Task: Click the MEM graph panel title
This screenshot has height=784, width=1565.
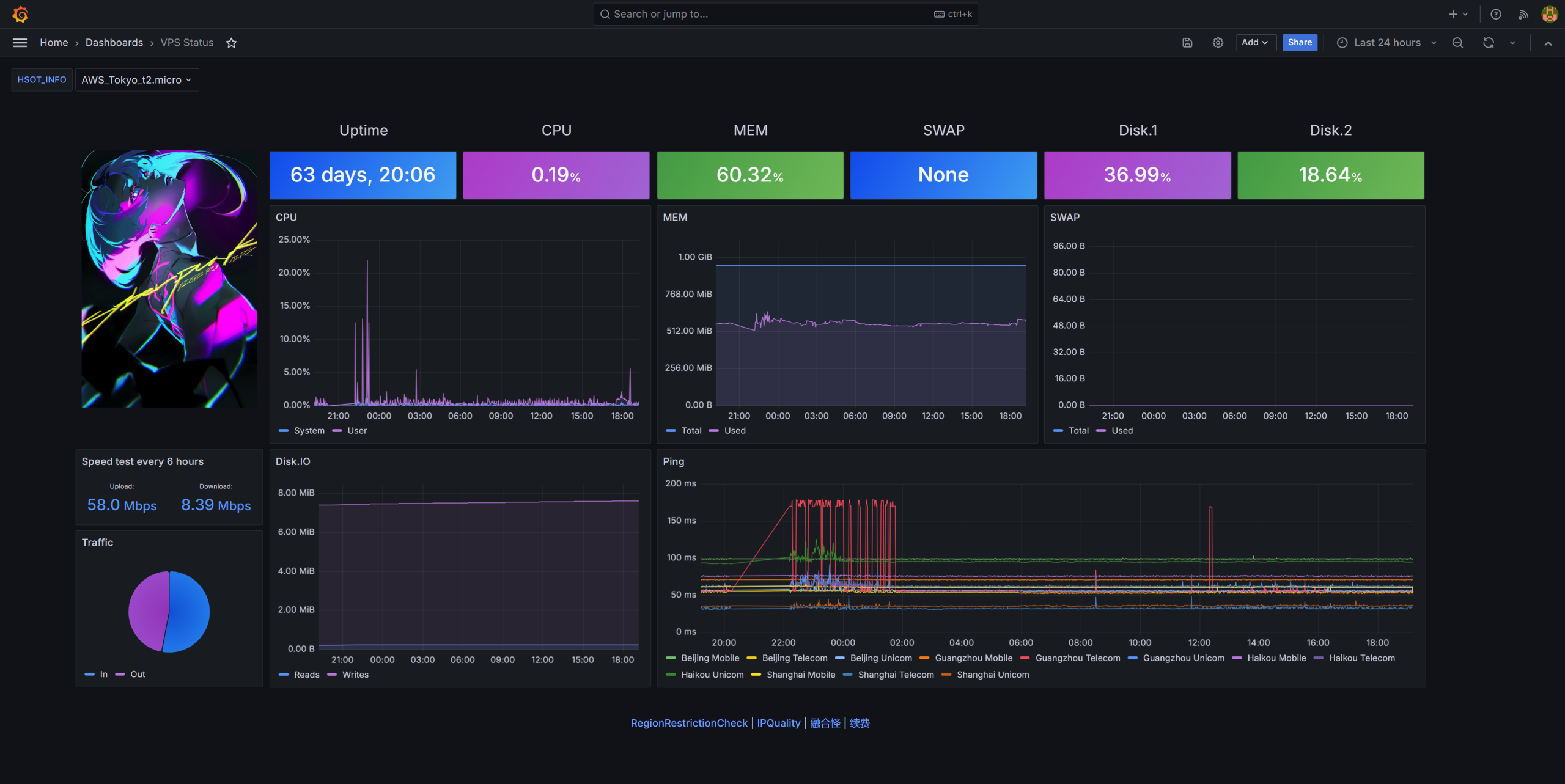Action: click(675, 218)
